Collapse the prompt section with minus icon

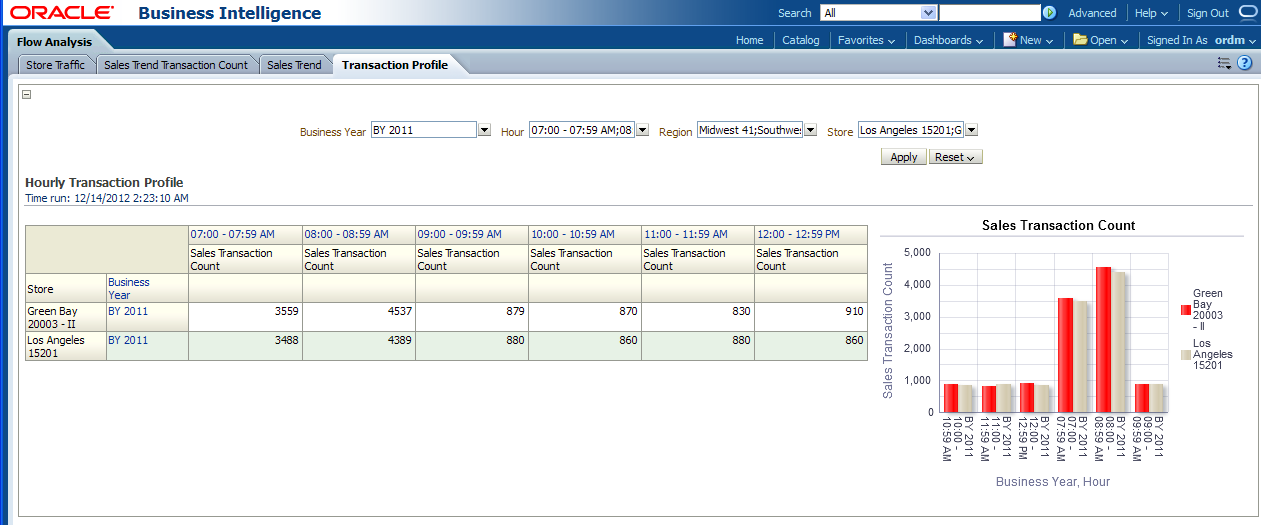point(27,94)
